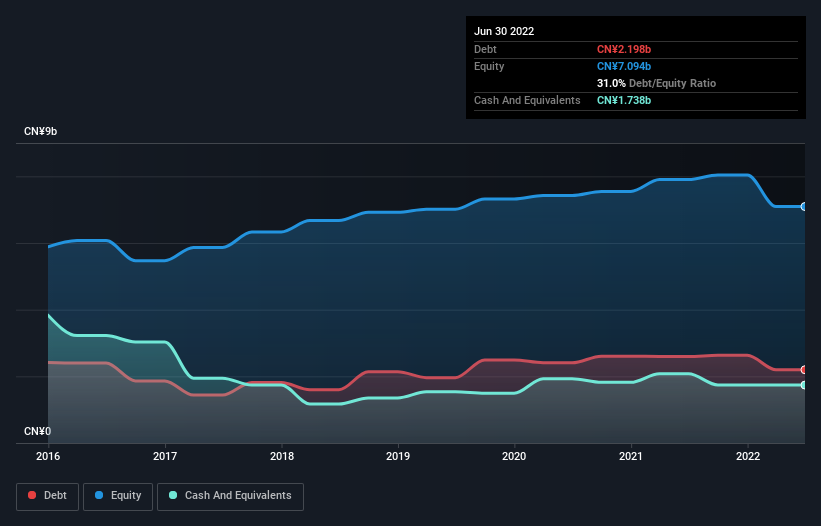The height and width of the screenshot is (526, 821).
Task: Click the 2016 x-axis label
Action: [x=48, y=456]
